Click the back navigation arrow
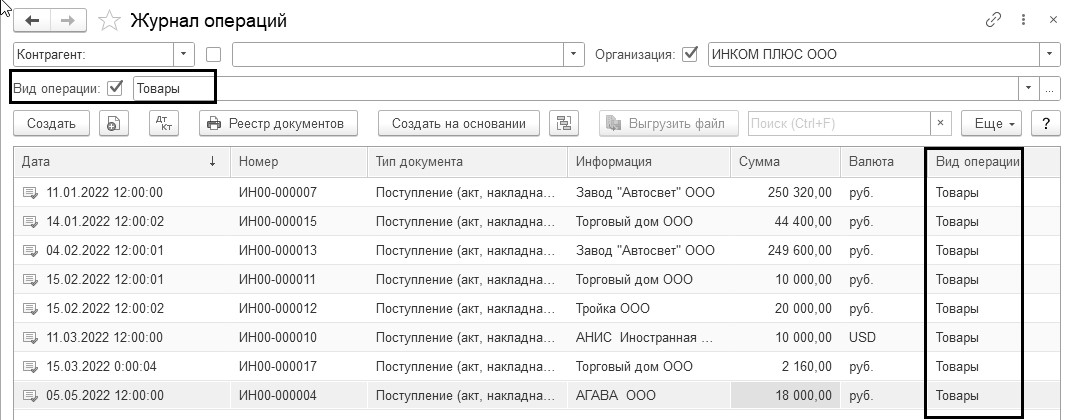Screen dimensions: 1069x420 29,20
